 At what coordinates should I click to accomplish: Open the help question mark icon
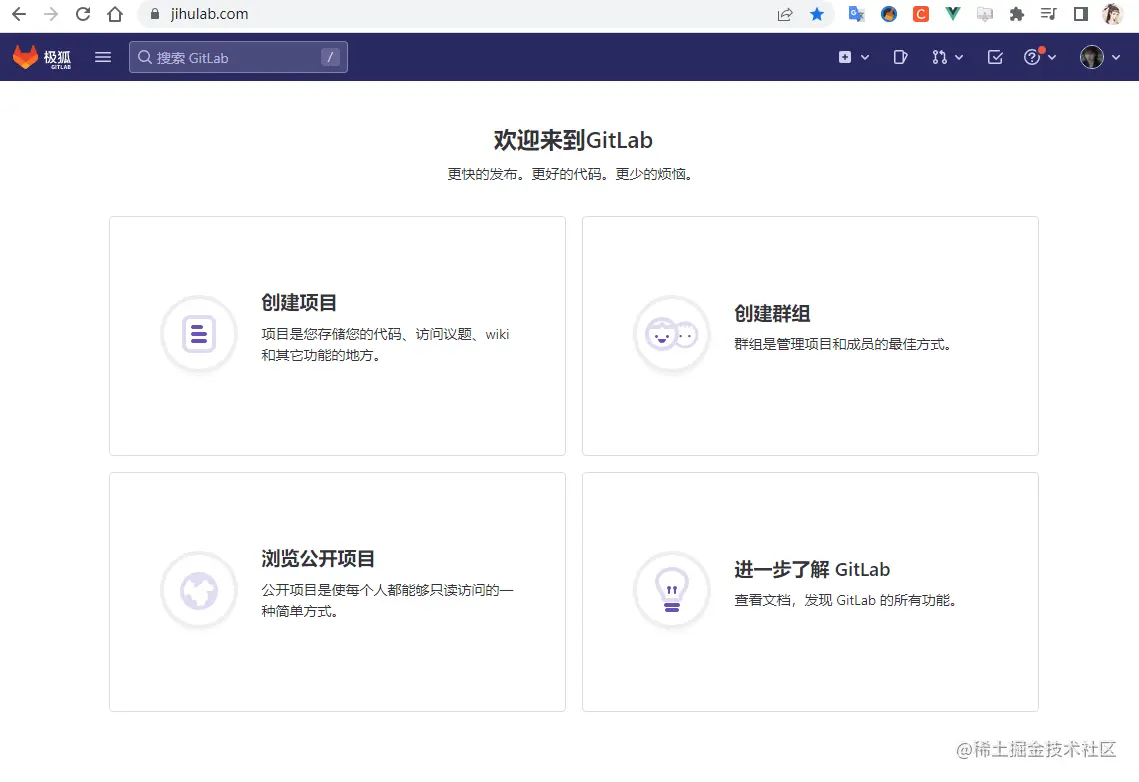click(x=1032, y=57)
